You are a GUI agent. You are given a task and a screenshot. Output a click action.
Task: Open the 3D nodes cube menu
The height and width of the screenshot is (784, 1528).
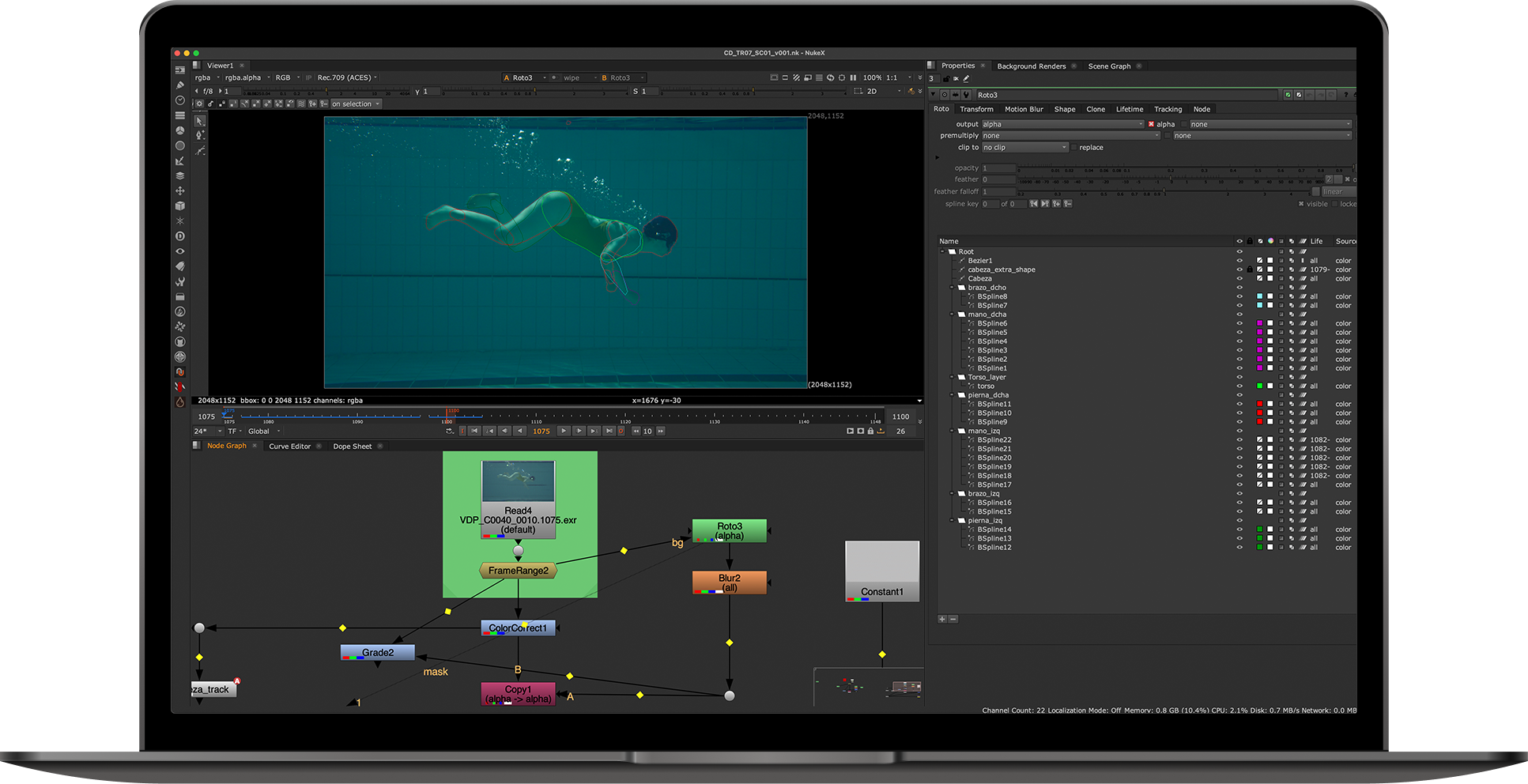coord(180,206)
